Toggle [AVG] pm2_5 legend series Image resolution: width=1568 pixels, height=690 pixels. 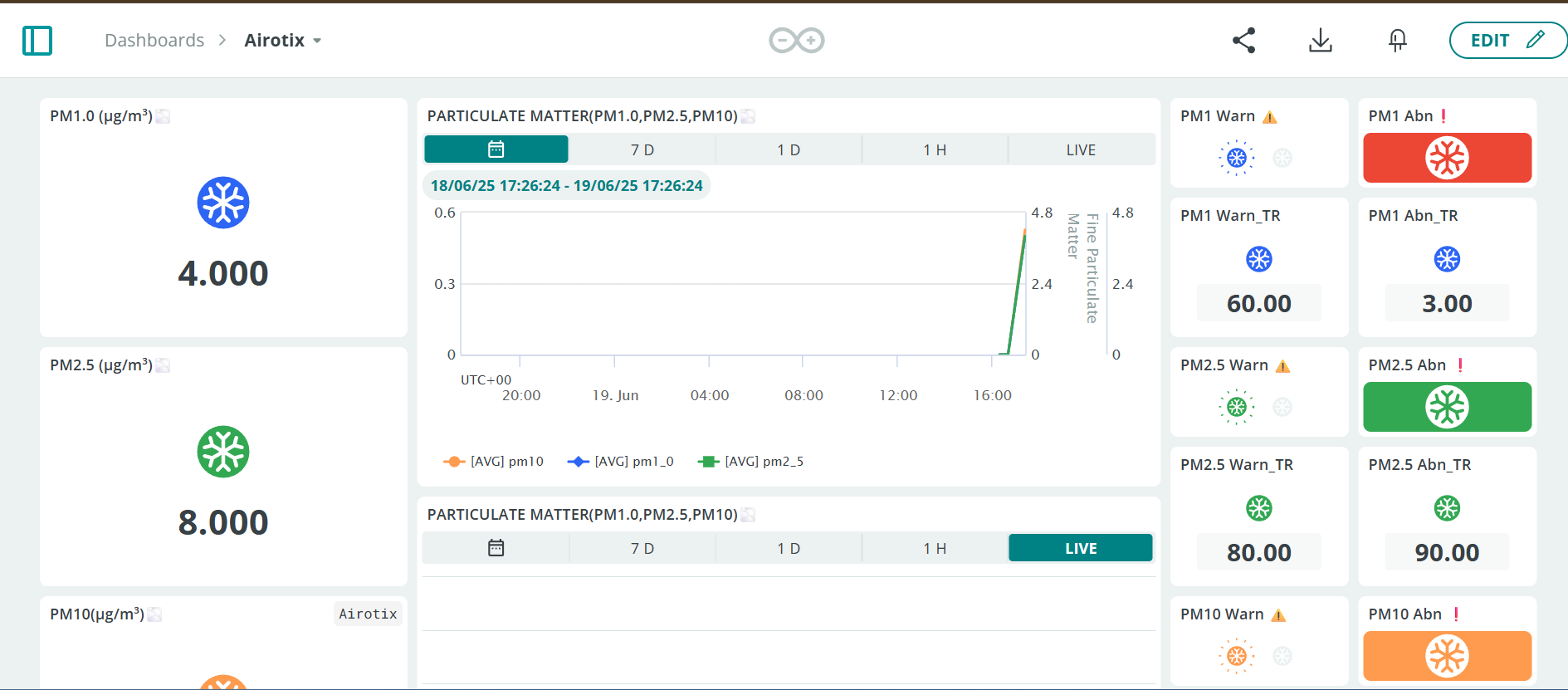pyautogui.click(x=751, y=462)
